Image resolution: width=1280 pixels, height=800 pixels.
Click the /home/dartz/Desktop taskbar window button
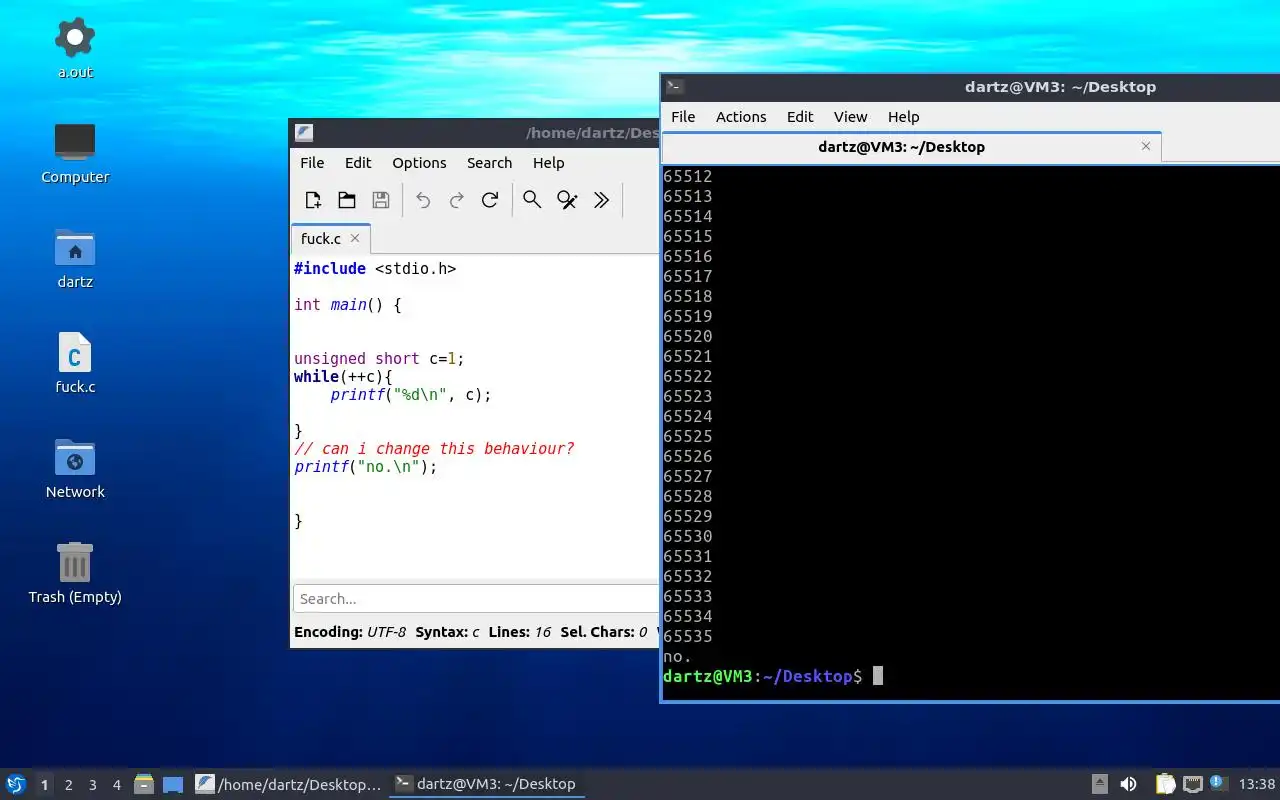coord(289,784)
